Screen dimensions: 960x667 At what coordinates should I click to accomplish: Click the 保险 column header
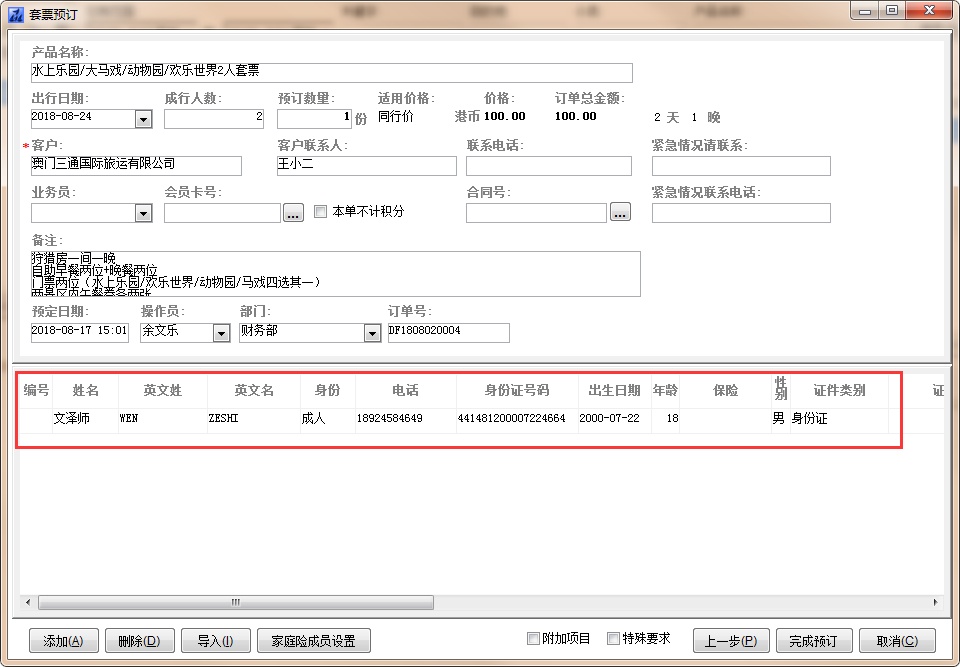click(x=726, y=391)
